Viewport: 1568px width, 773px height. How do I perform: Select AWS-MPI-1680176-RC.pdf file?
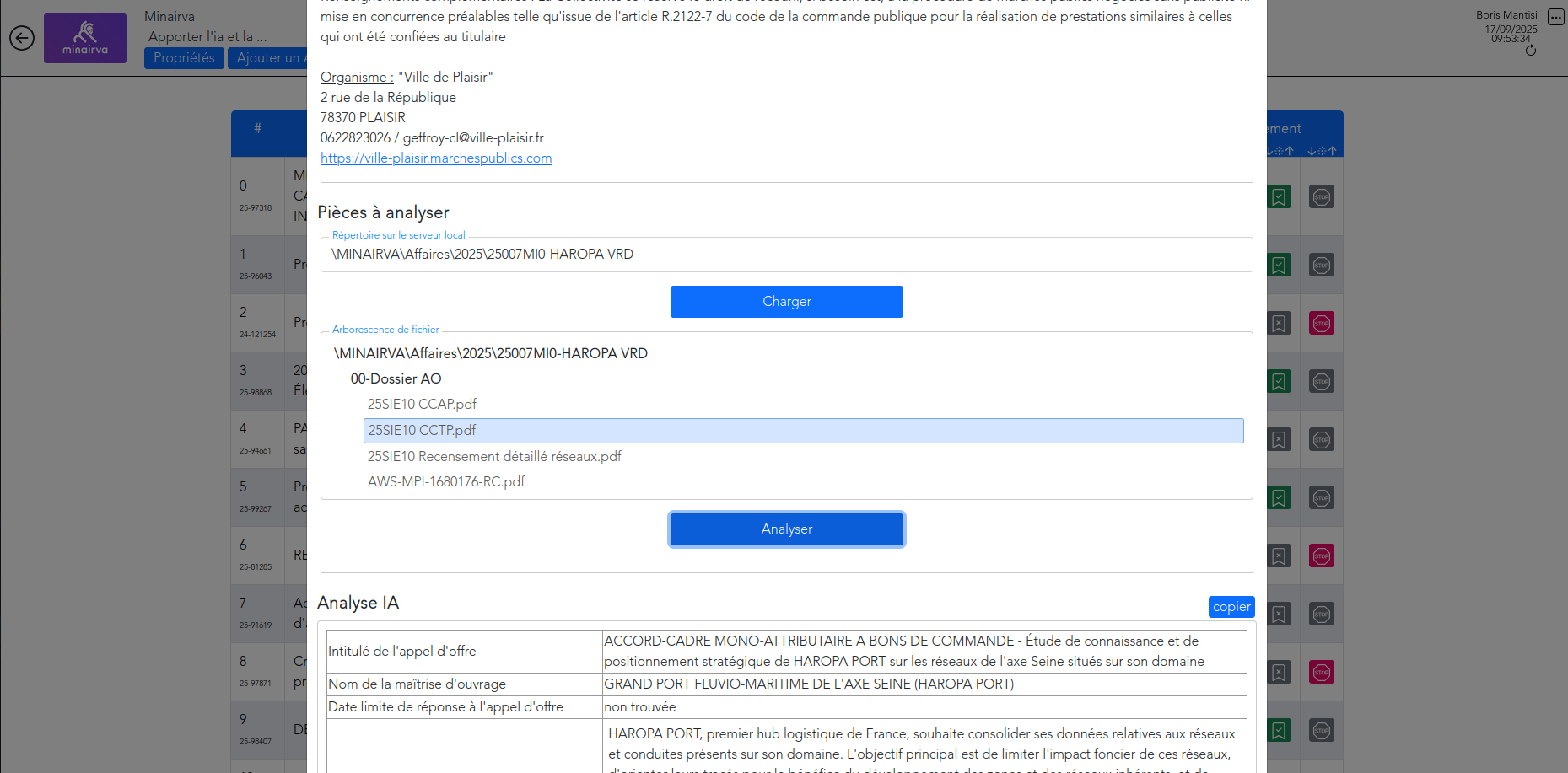tap(445, 482)
